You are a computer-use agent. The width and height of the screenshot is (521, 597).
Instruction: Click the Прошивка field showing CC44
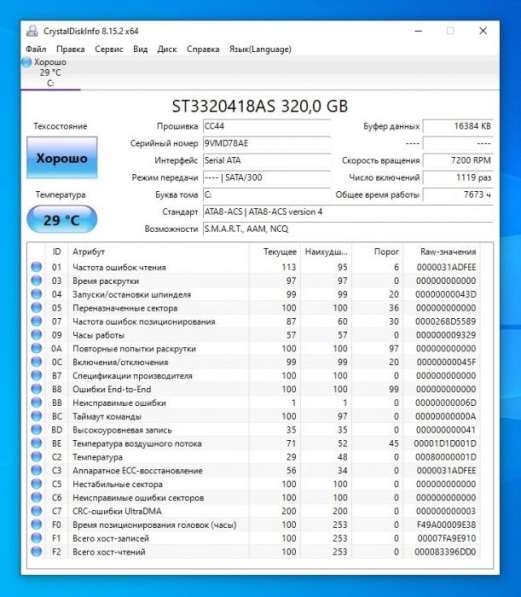point(267,126)
